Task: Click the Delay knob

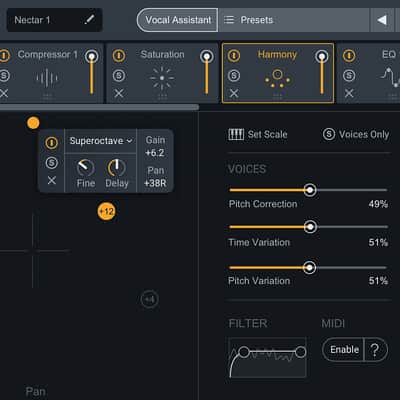Action: click(117, 167)
